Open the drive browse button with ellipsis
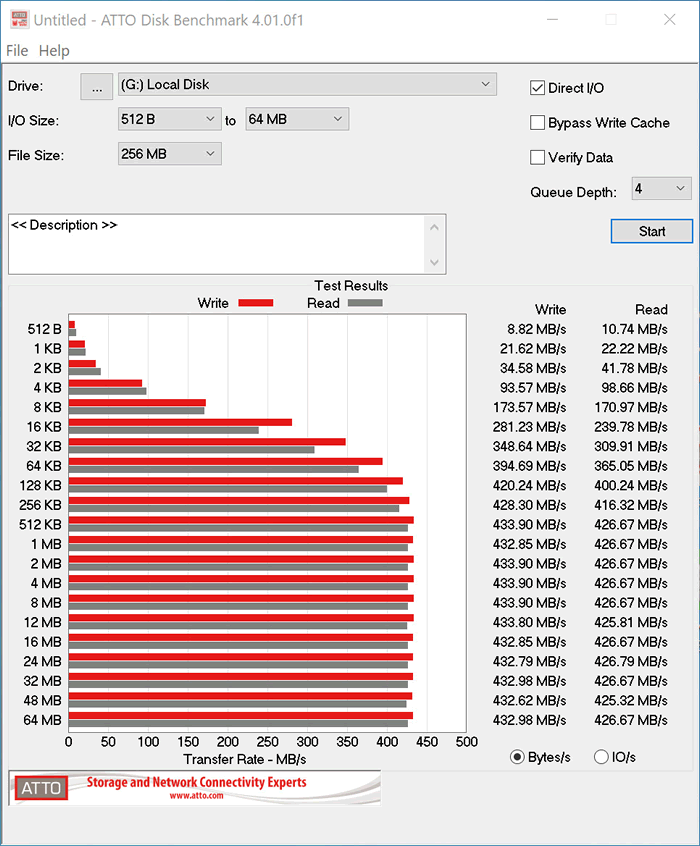700x846 pixels. tap(96, 87)
